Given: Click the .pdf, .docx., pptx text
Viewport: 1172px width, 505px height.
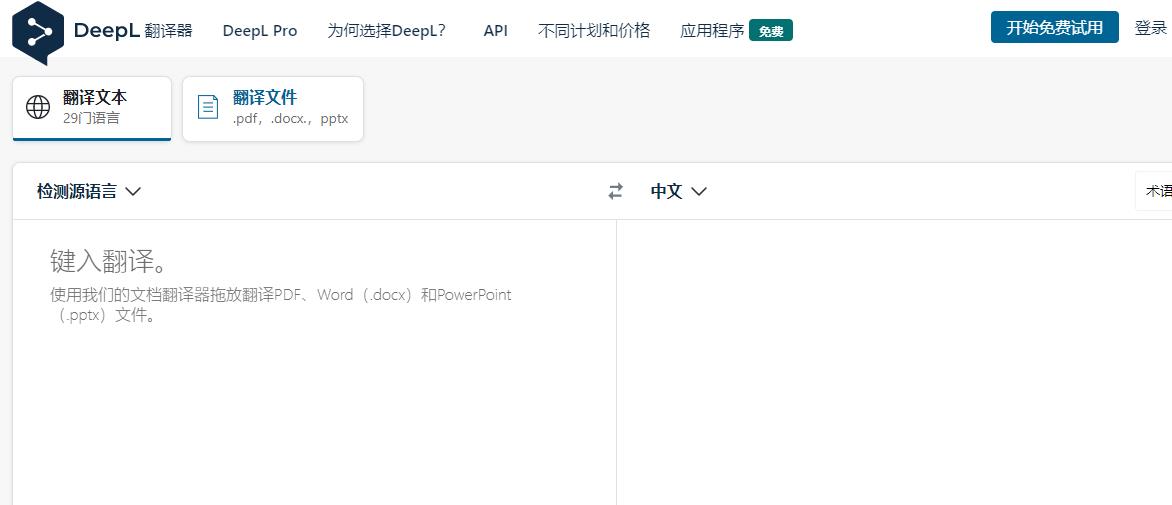Looking at the screenshot, I should [x=291, y=118].
